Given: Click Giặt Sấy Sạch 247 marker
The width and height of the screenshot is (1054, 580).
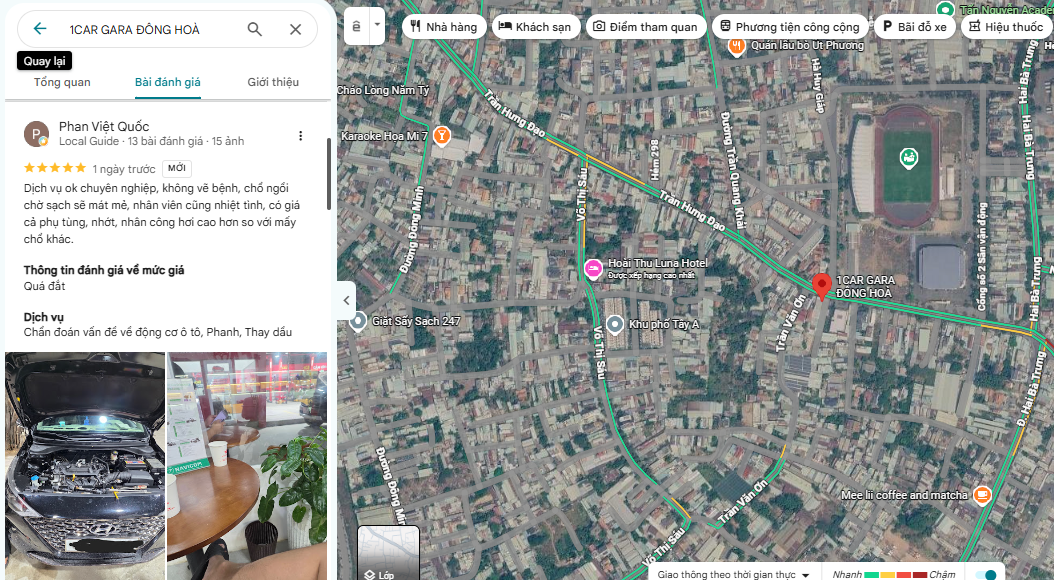Looking at the screenshot, I should [358, 321].
